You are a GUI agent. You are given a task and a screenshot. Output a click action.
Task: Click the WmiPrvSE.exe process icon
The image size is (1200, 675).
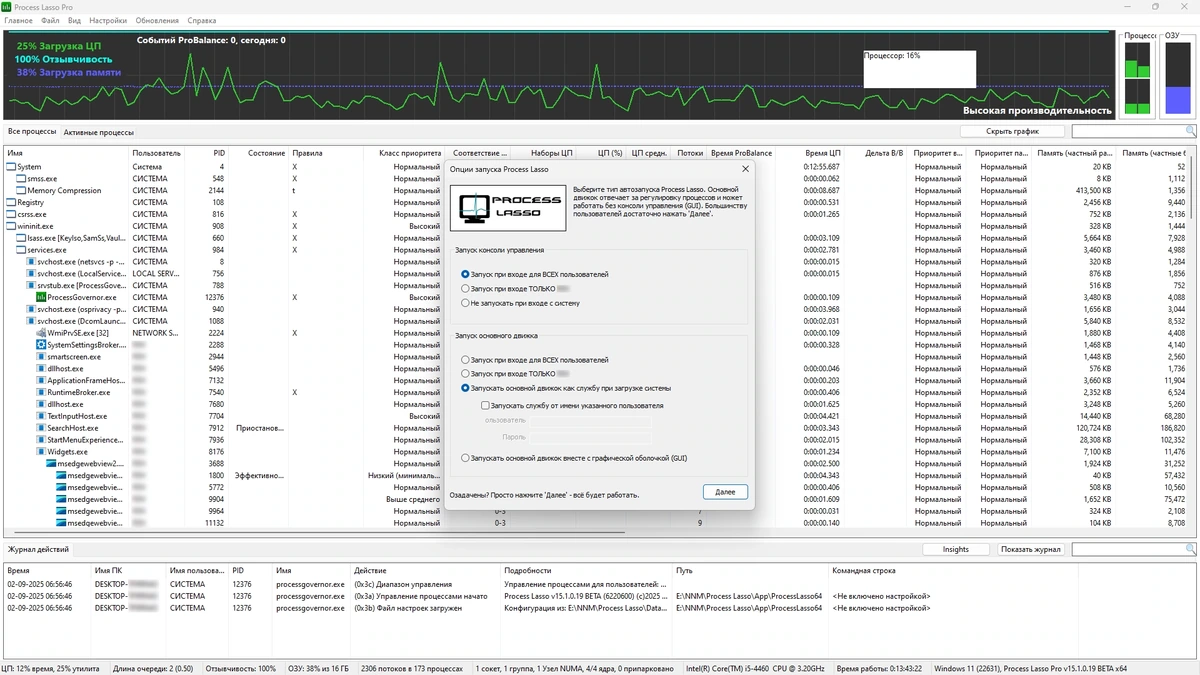[x=41, y=333]
